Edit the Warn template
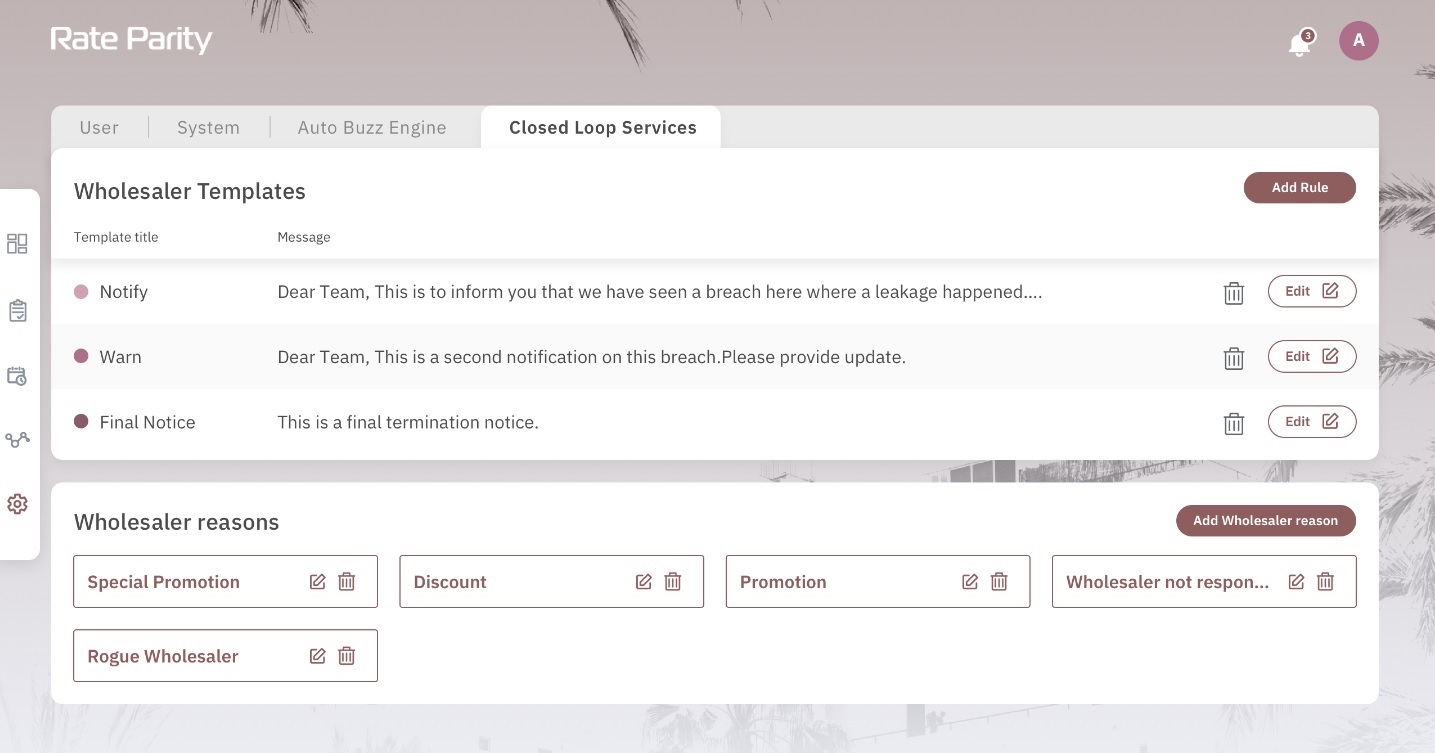This screenshot has height=753, width=1435. click(x=1311, y=357)
